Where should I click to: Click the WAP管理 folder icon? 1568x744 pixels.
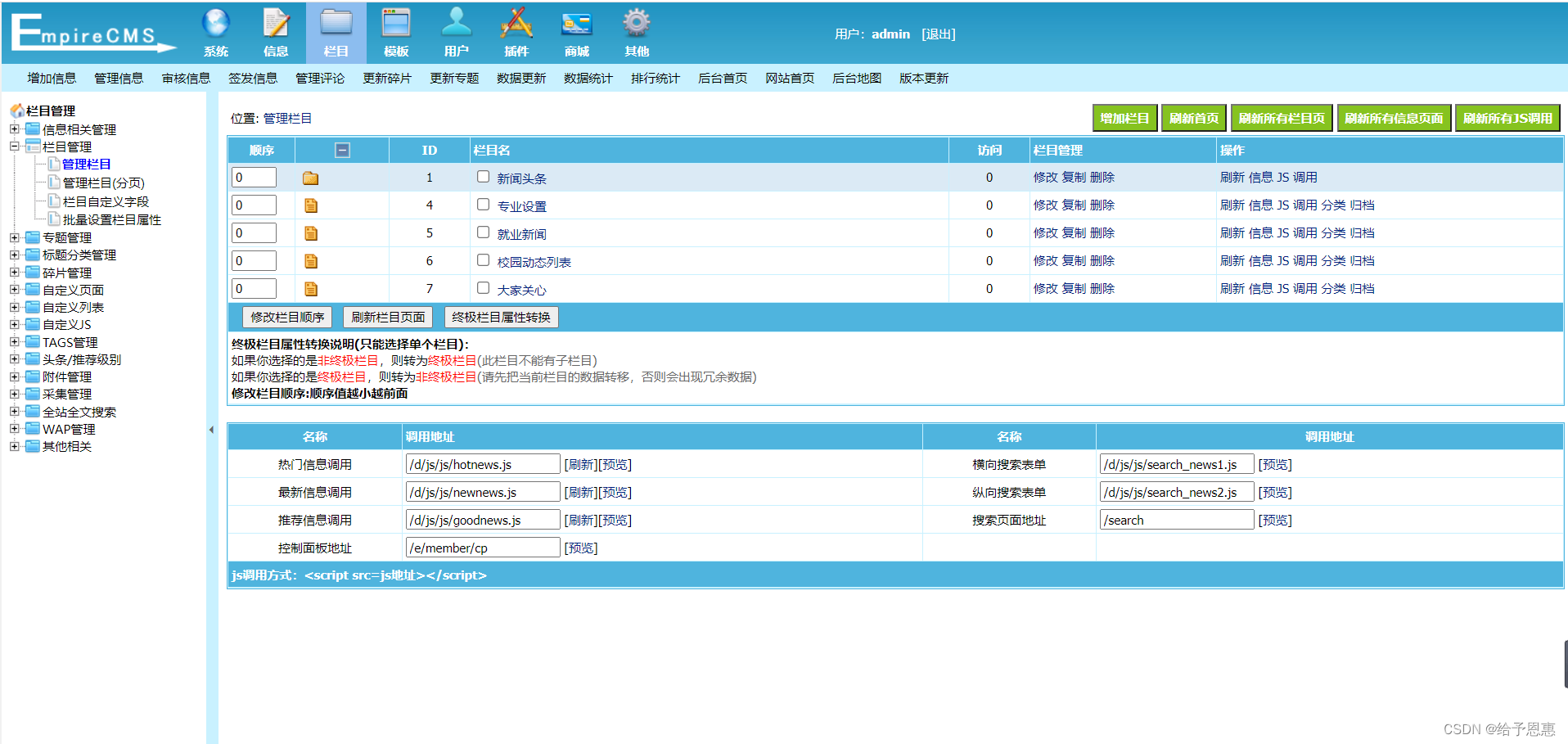click(33, 429)
